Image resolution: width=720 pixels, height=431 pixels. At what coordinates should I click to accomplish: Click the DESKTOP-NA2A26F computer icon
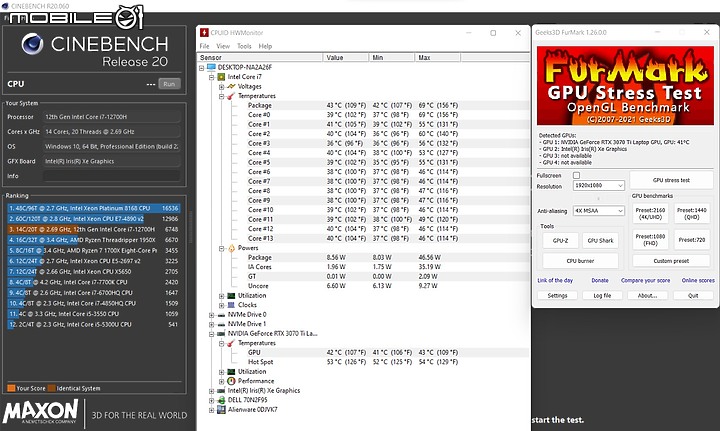coord(211,67)
